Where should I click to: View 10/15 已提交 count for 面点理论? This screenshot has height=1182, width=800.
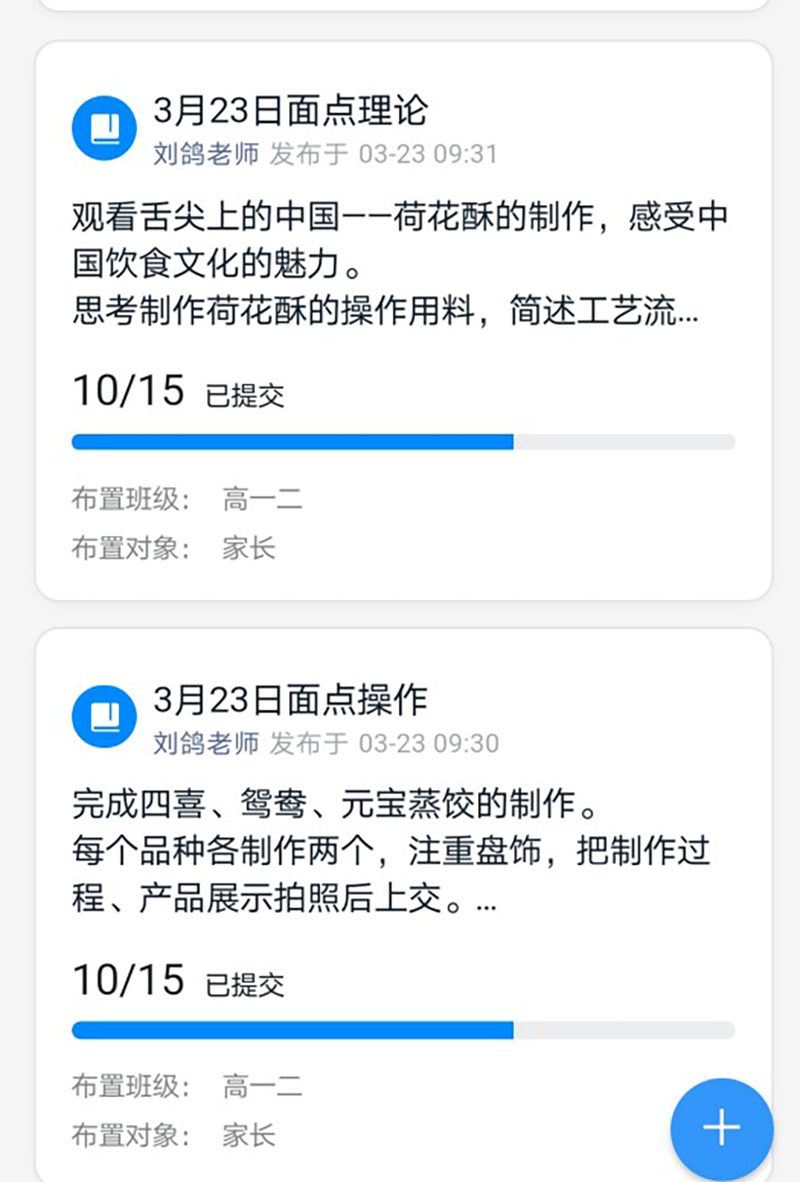[178, 392]
